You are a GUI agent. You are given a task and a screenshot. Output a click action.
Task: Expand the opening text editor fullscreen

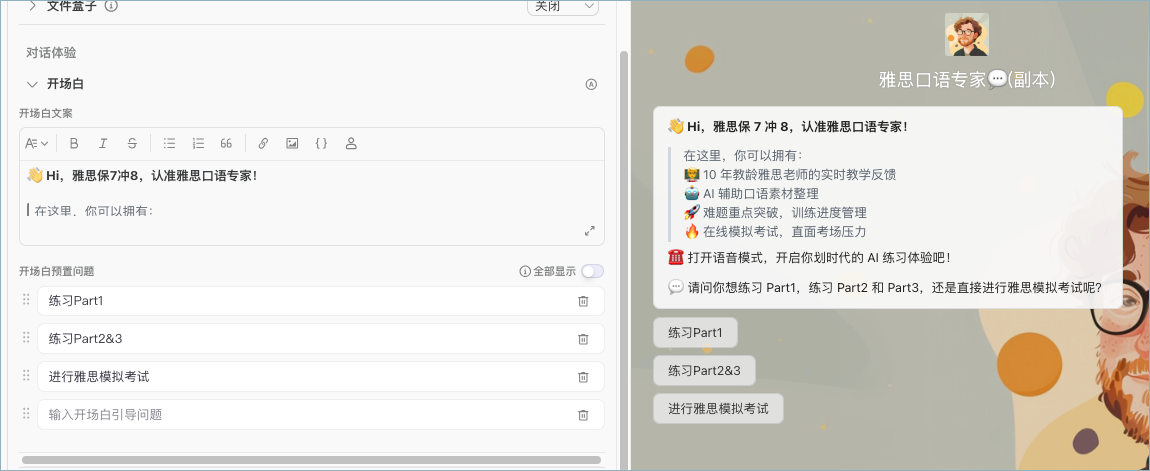pos(590,230)
